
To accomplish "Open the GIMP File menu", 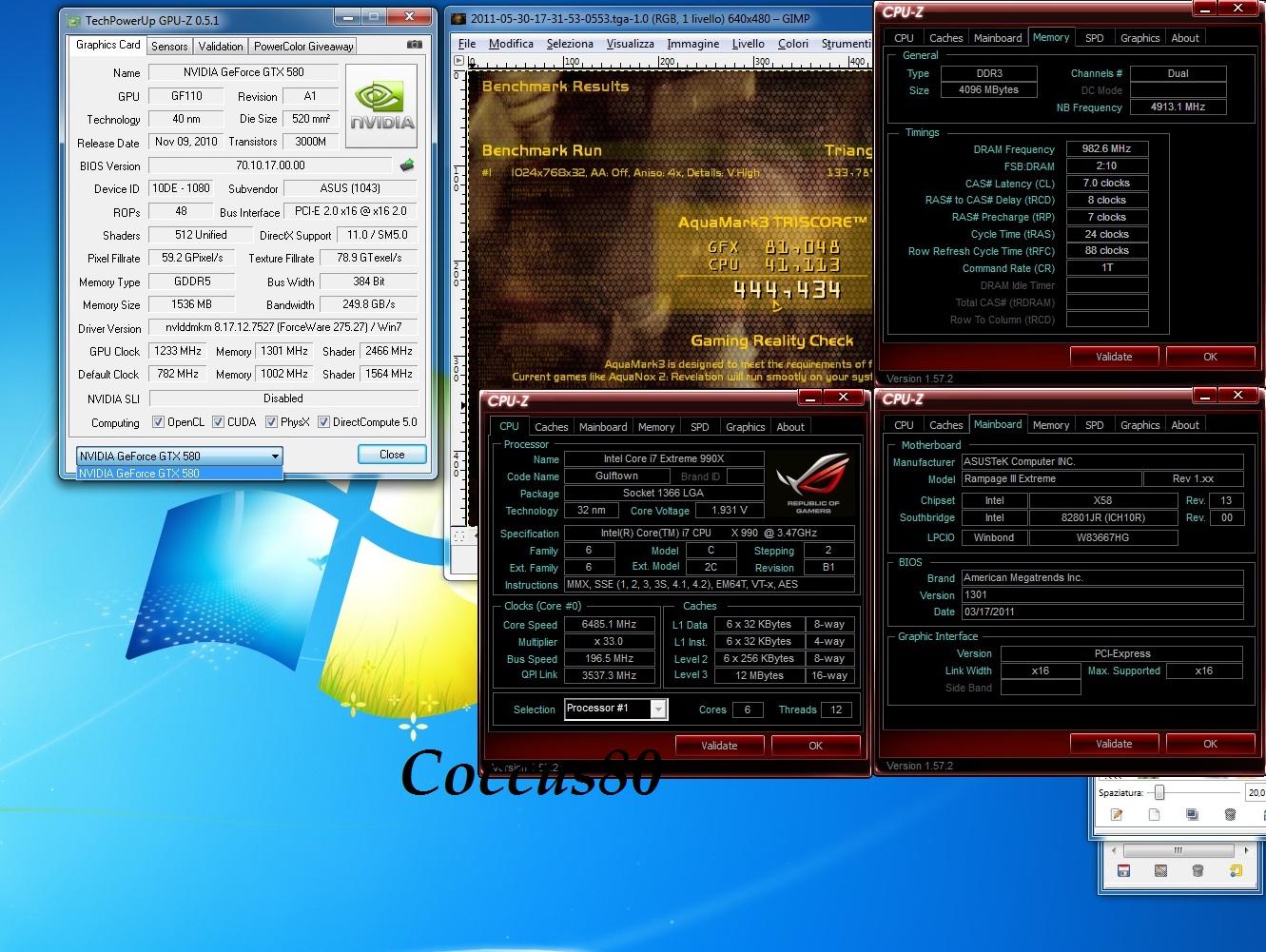I will [x=467, y=44].
